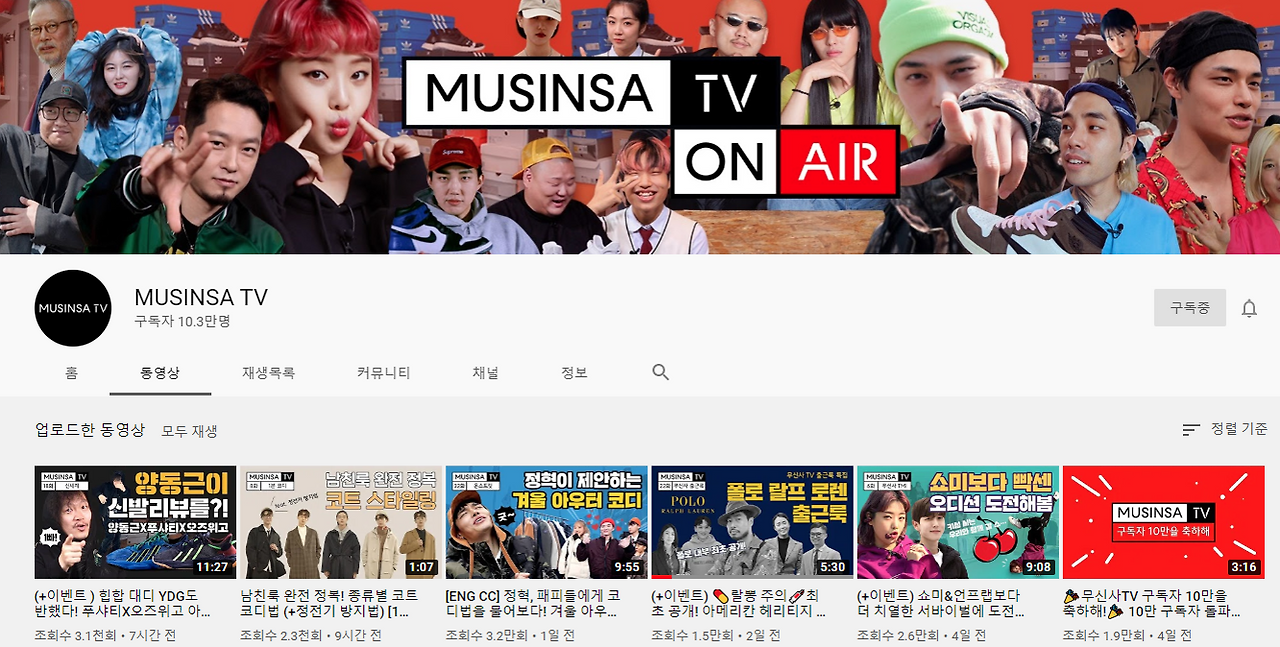Select the 동영상 tab

(160, 372)
